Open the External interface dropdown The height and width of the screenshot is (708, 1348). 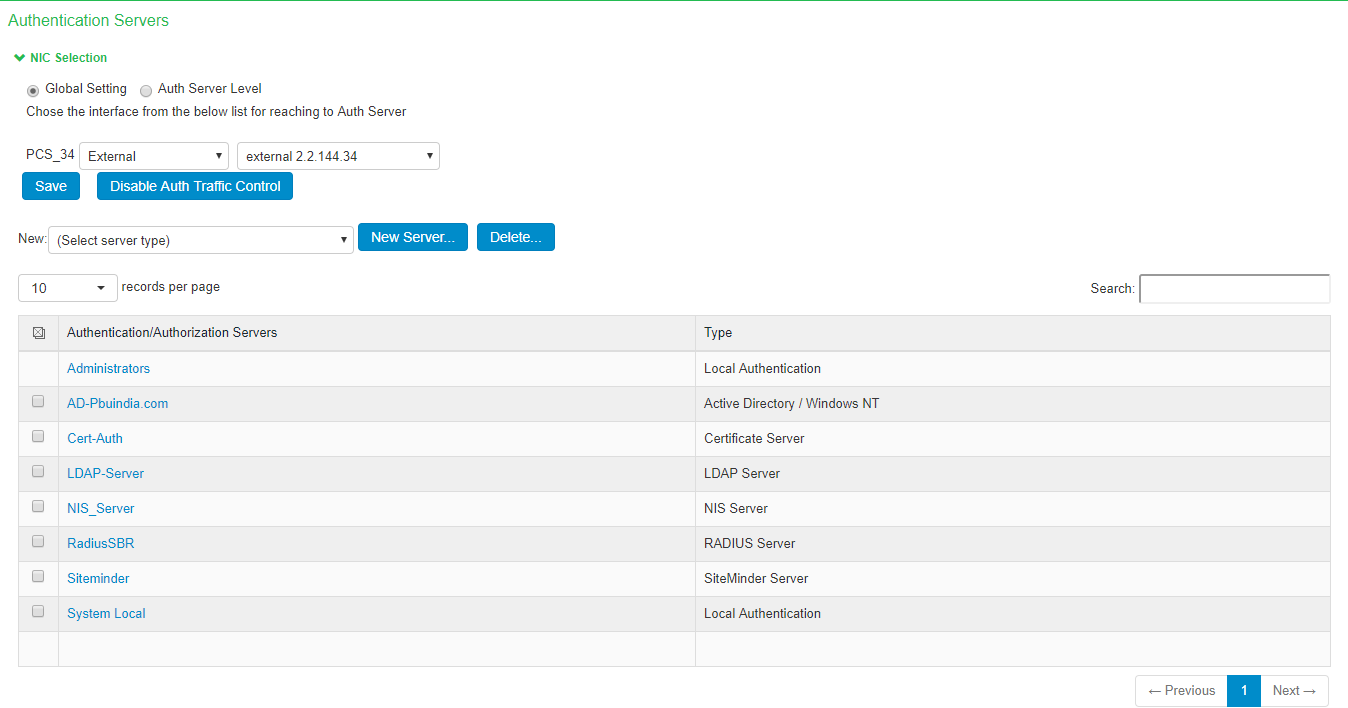pyautogui.click(x=153, y=155)
